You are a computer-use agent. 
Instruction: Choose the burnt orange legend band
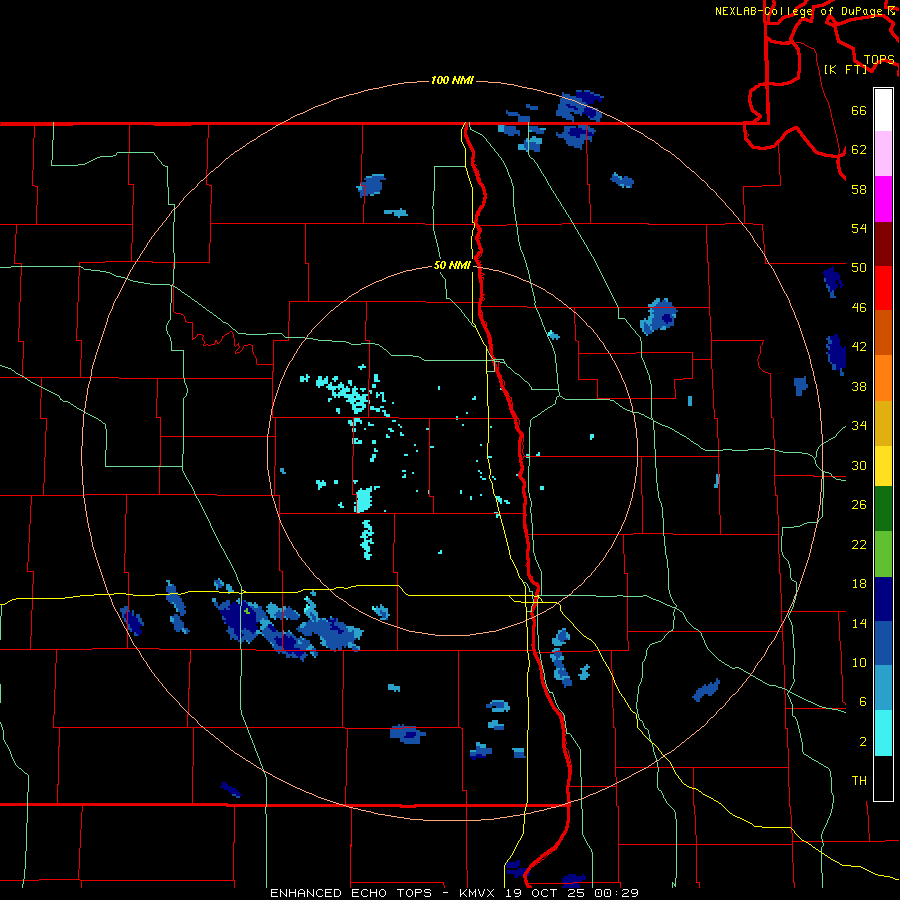click(x=883, y=332)
